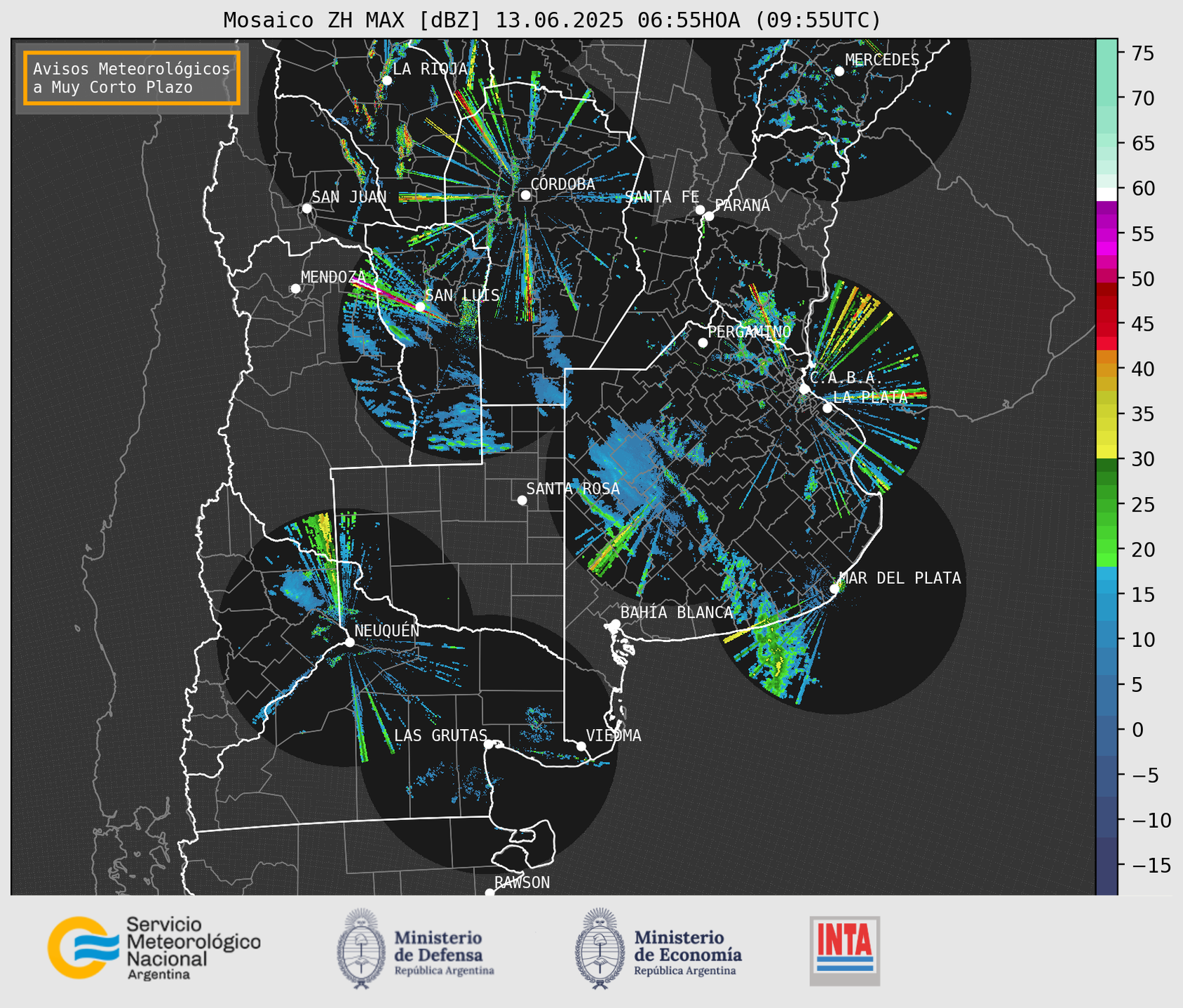
Task: Click the San Luis city marker
Action: pos(420,306)
